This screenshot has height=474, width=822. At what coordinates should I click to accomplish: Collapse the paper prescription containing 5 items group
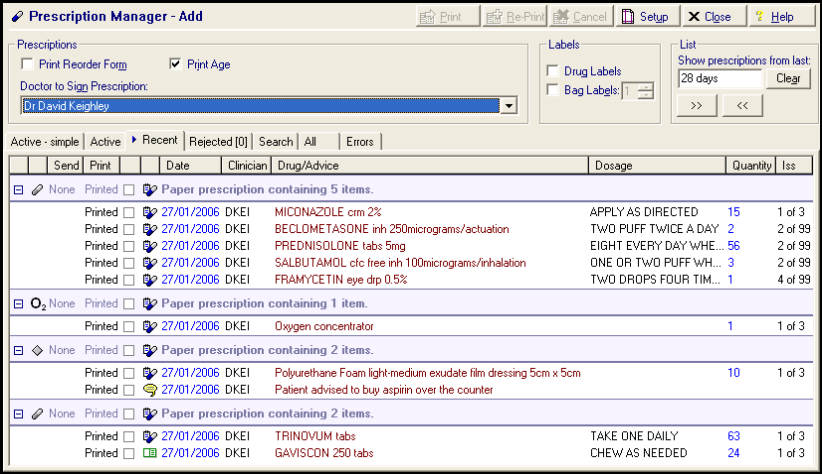pos(16,189)
